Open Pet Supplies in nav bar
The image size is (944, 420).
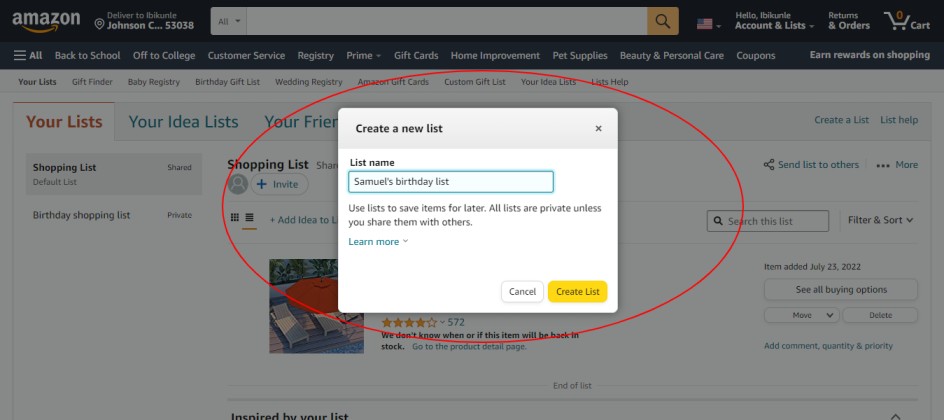[x=580, y=55]
